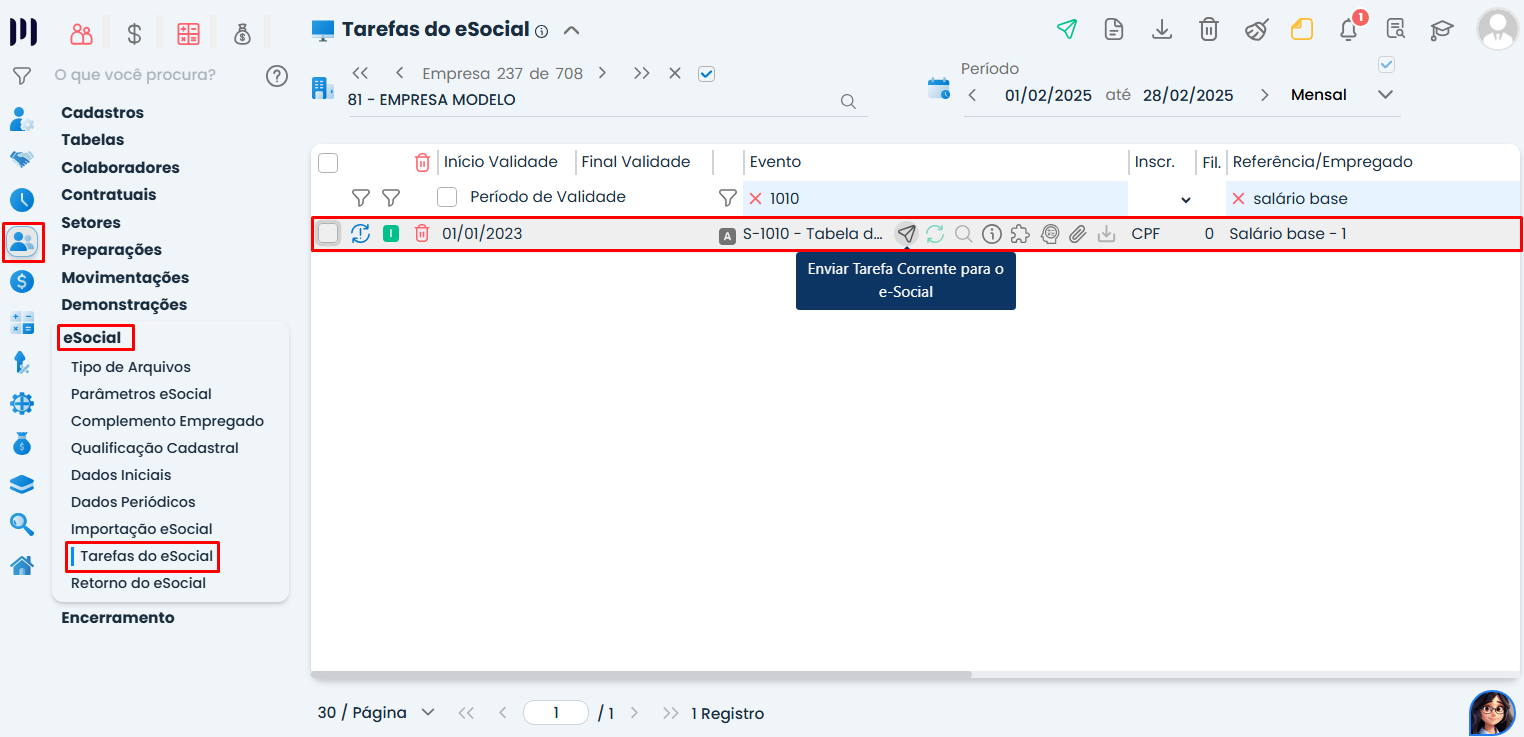Open the document icon in top toolbar

click(1114, 29)
